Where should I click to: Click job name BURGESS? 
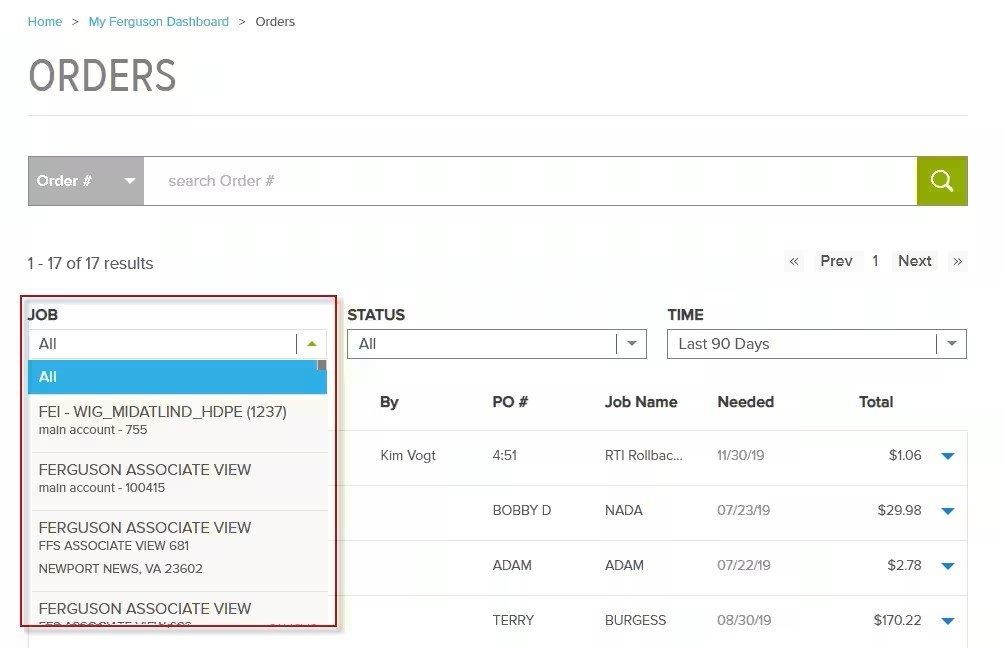[x=635, y=620]
